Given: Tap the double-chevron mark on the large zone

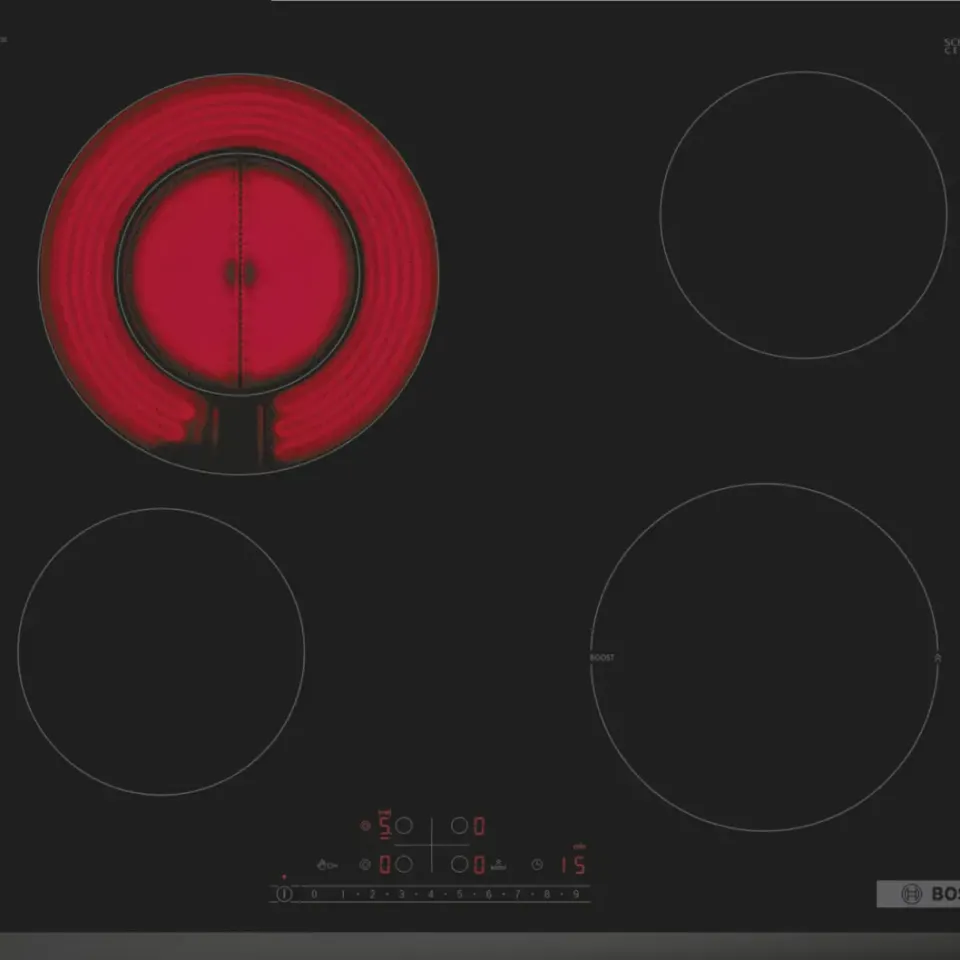Looking at the screenshot, I should point(937,658).
